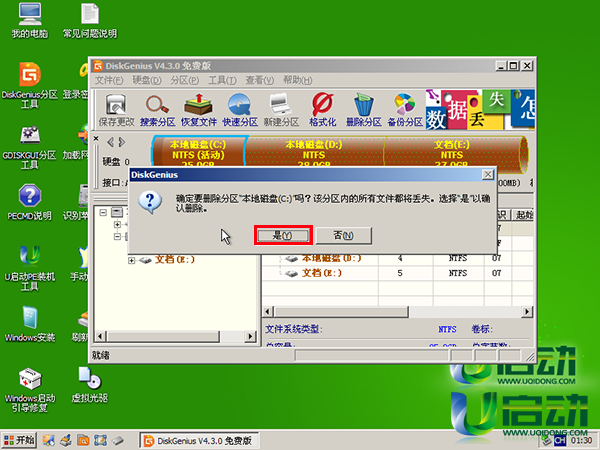The width and height of the screenshot is (600, 450).
Task: Open the Backup Partition (备份分区) tool
Action: 405,110
